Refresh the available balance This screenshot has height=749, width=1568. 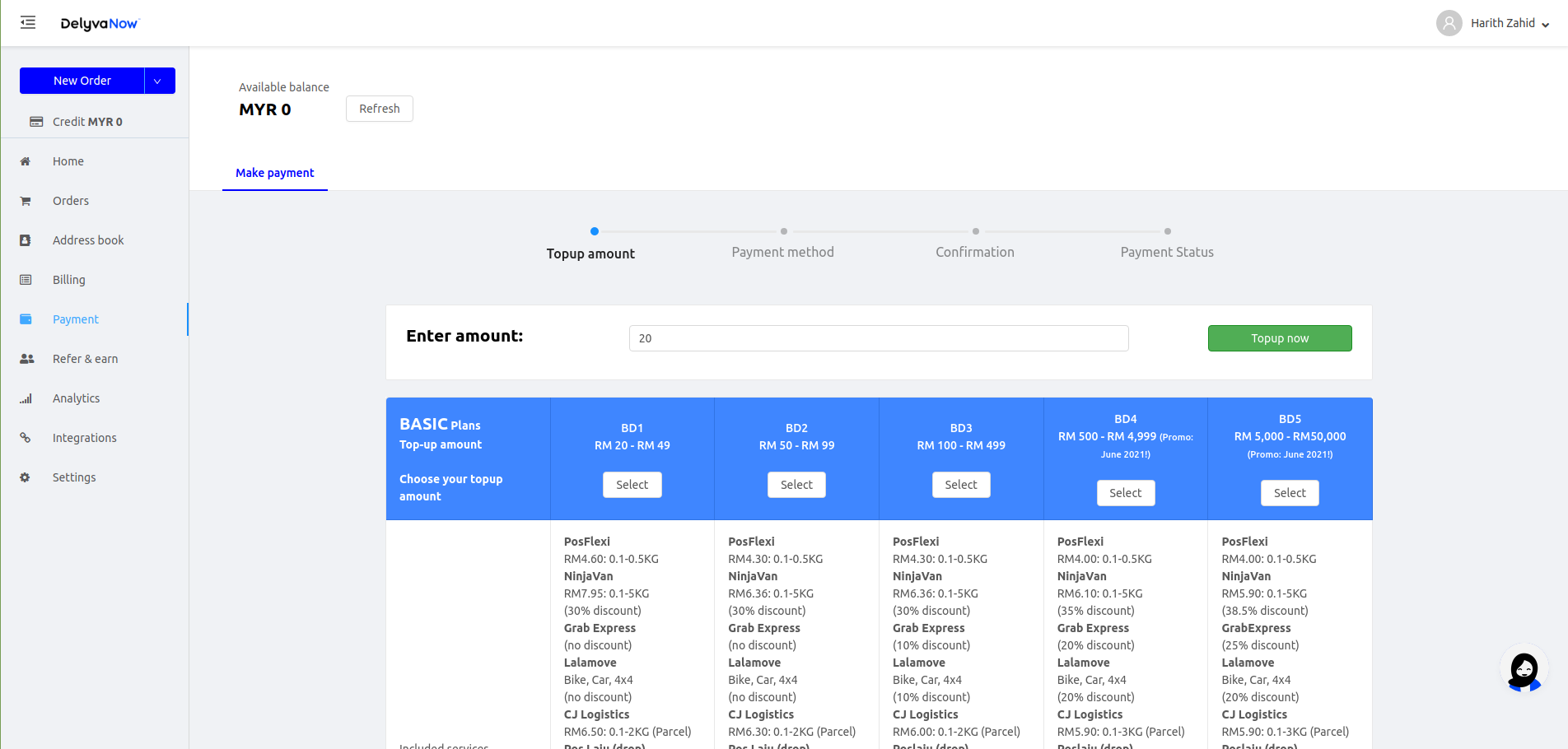[x=379, y=109]
